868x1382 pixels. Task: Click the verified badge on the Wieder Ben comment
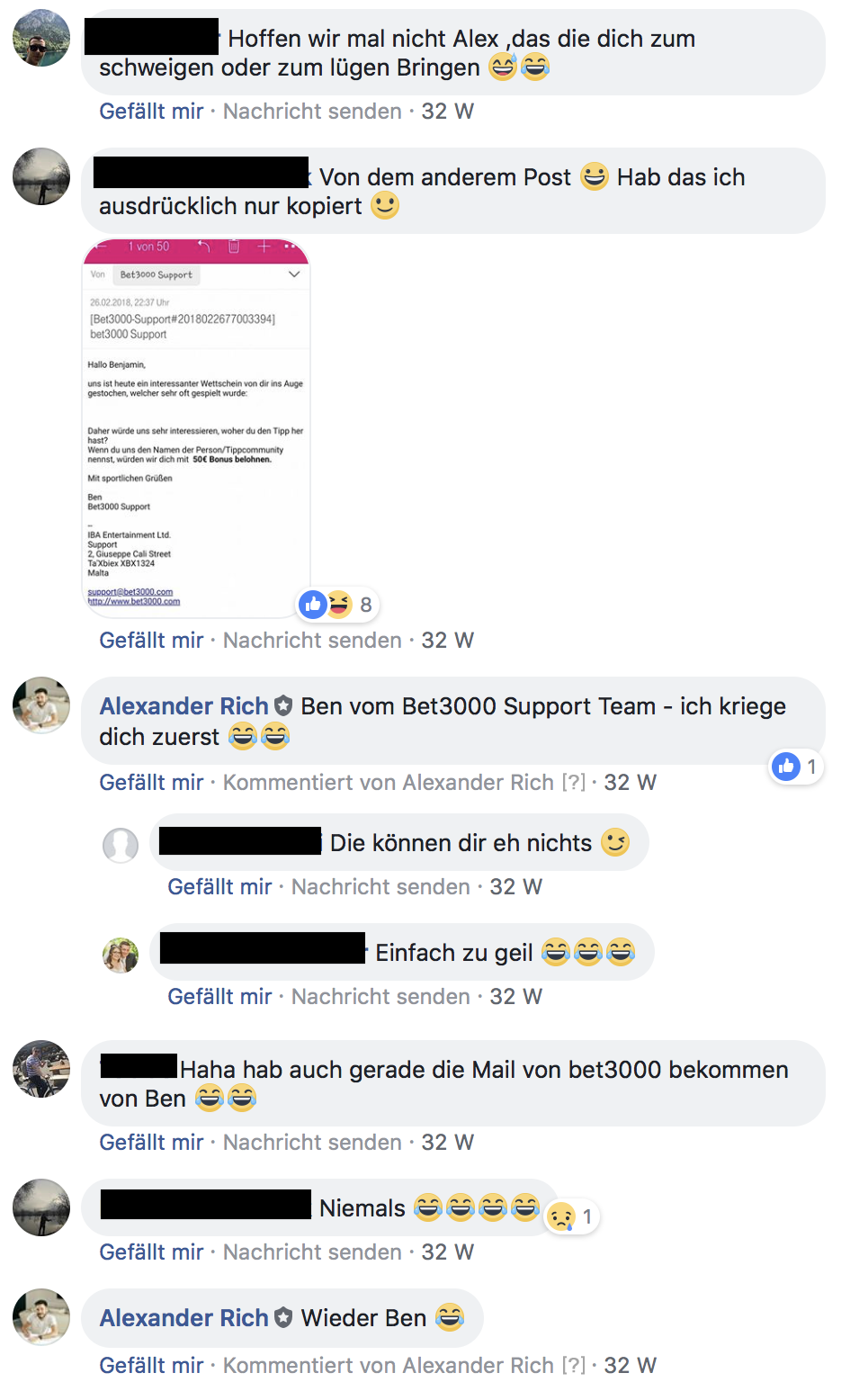283,1318
